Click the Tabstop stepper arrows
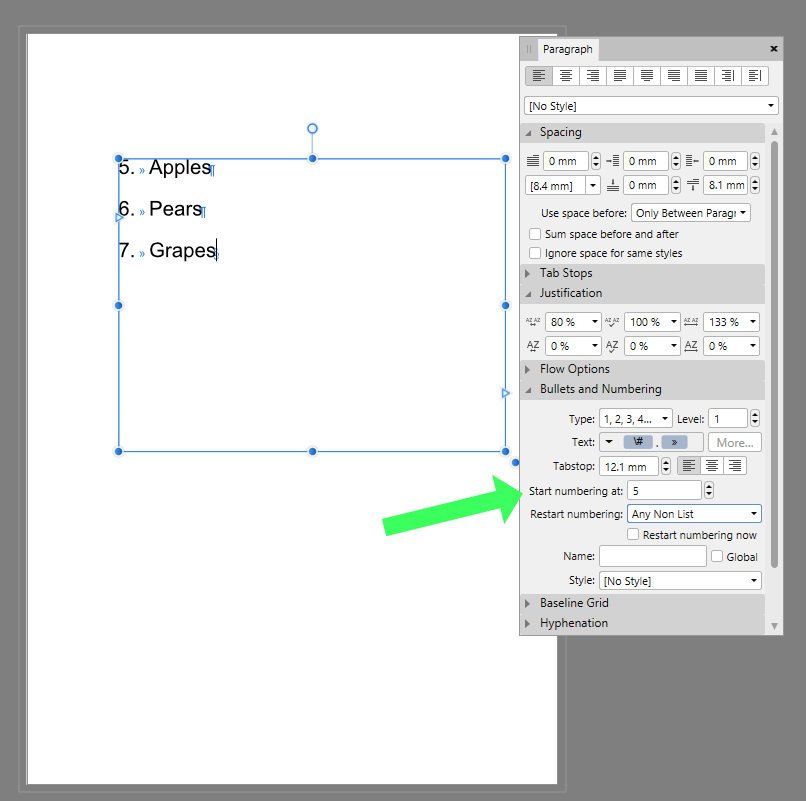 [666, 466]
